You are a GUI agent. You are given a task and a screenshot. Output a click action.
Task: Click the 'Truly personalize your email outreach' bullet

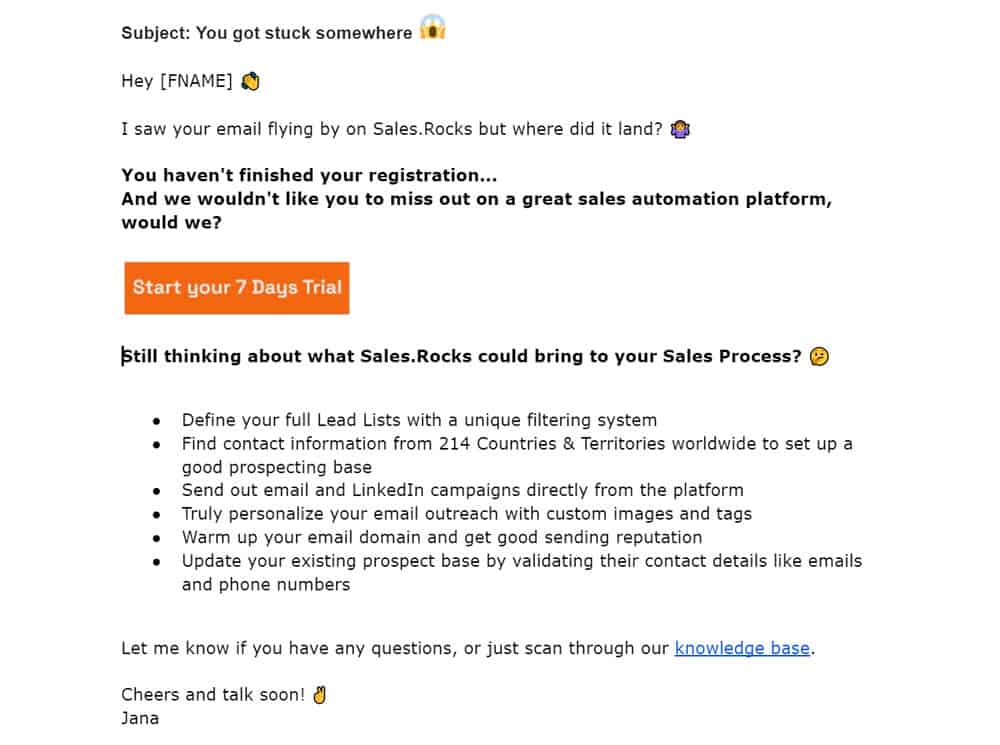point(466,513)
